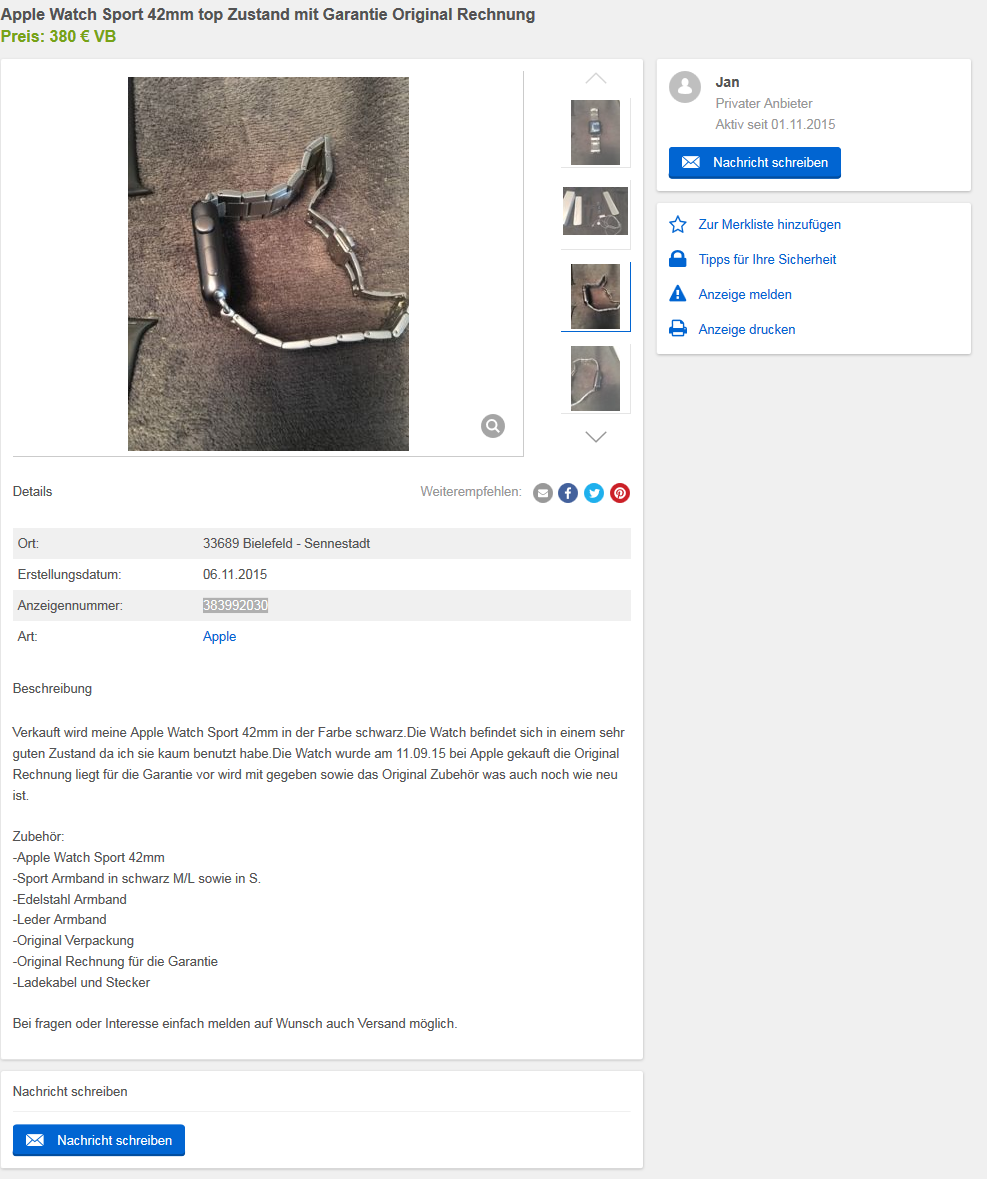Share the listing on Twitter

click(x=594, y=493)
